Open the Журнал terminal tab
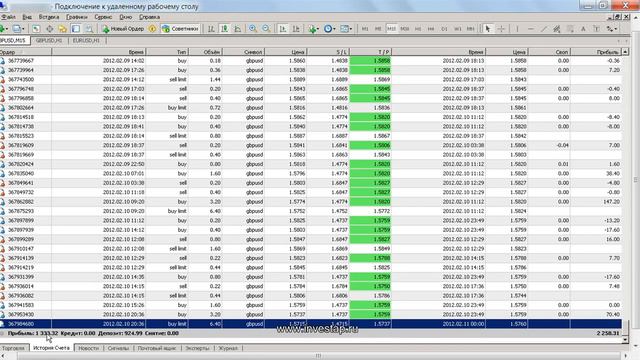 (228, 348)
